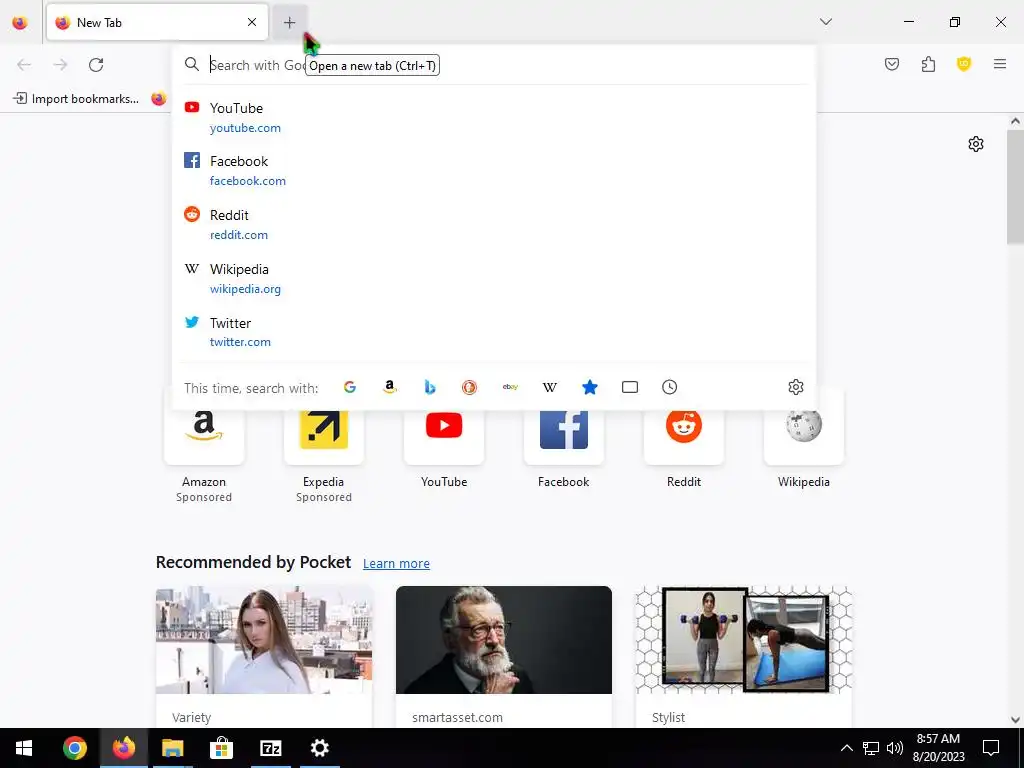Go forward one page
The width and height of the screenshot is (1024, 768).
pos(60,65)
